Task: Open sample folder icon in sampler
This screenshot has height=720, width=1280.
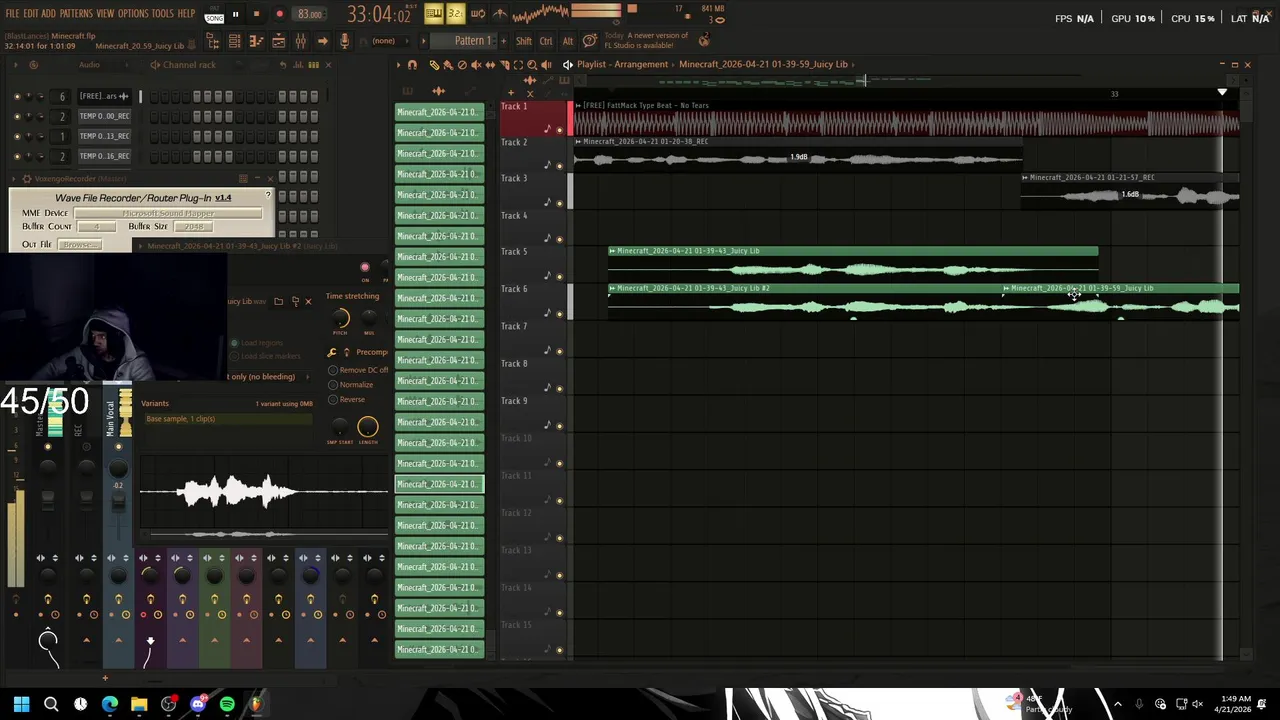Action: (x=279, y=302)
